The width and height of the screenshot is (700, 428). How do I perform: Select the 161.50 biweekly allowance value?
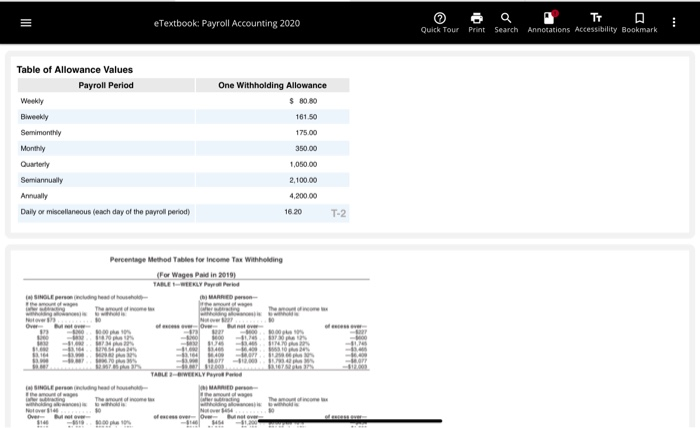pos(306,117)
